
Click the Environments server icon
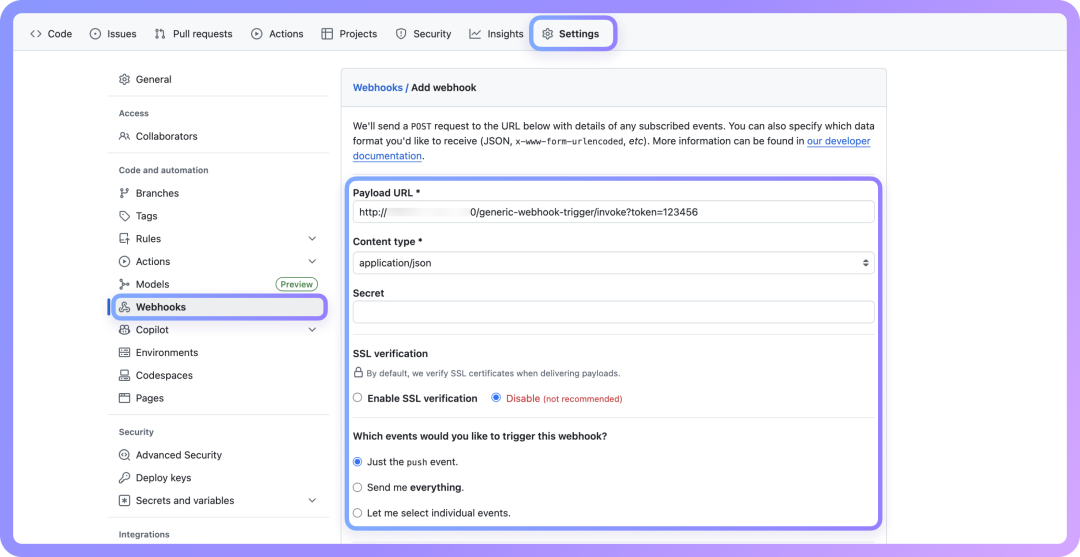(x=125, y=353)
